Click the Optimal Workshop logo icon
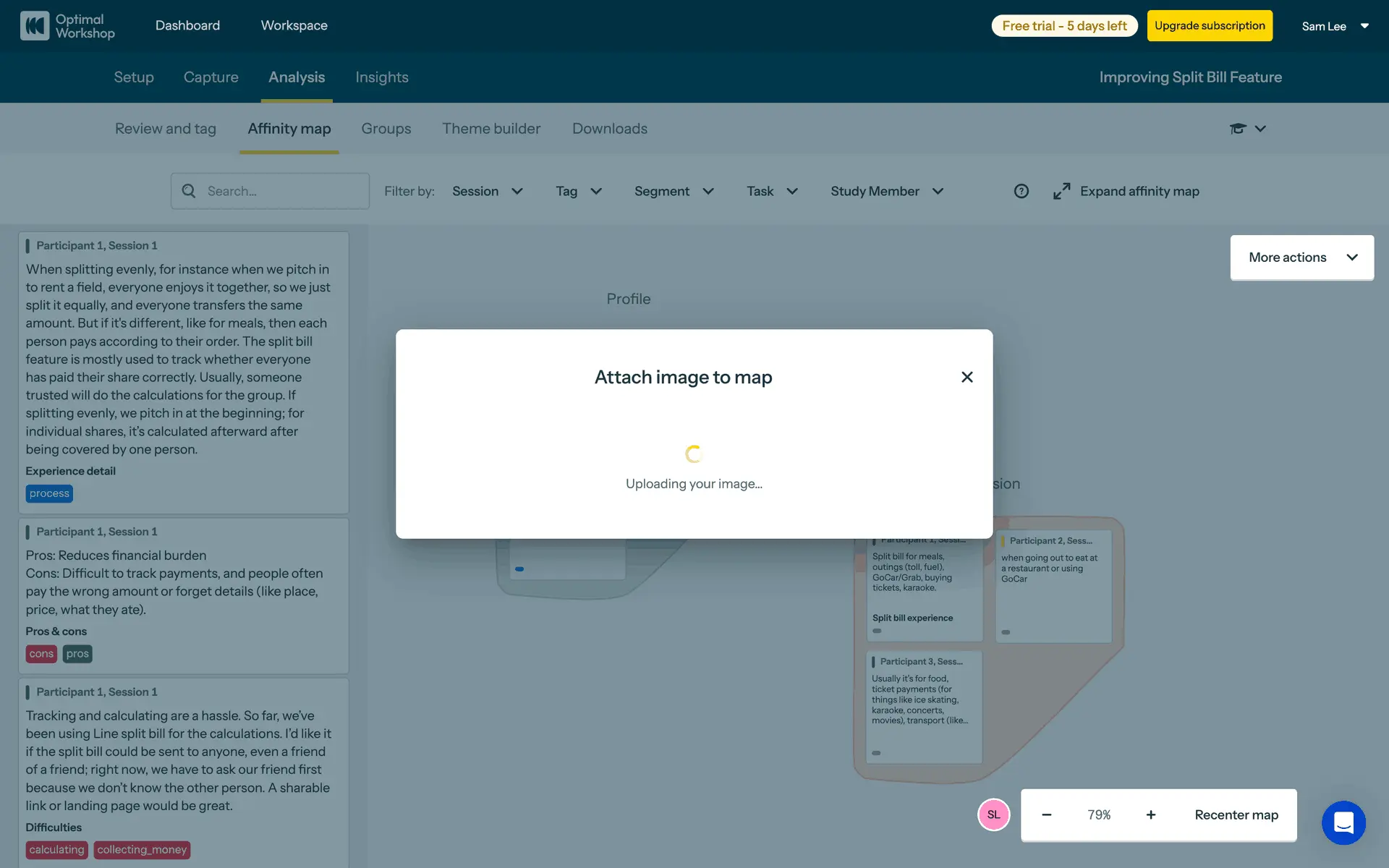Image resolution: width=1389 pixels, height=868 pixels. [35, 26]
